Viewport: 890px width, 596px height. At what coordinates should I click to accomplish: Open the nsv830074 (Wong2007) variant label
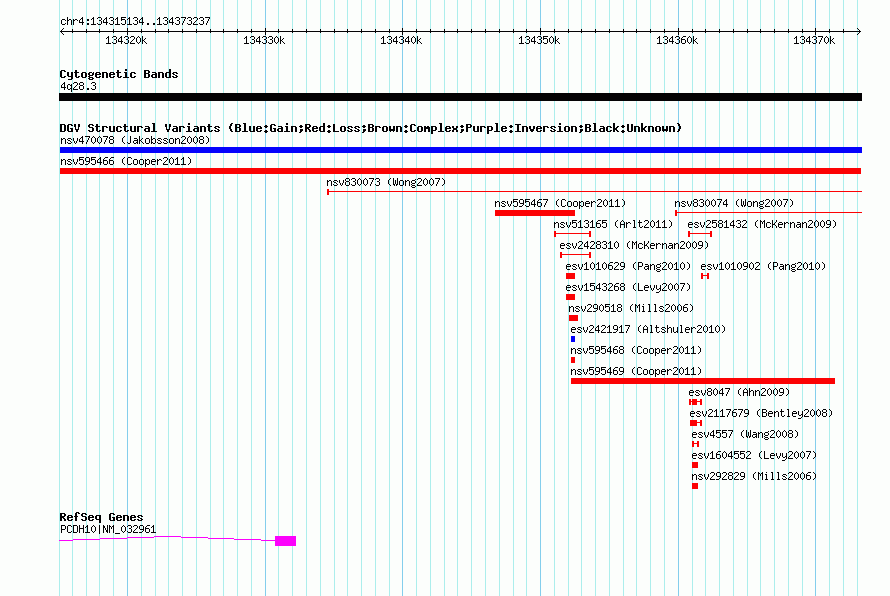tap(734, 203)
